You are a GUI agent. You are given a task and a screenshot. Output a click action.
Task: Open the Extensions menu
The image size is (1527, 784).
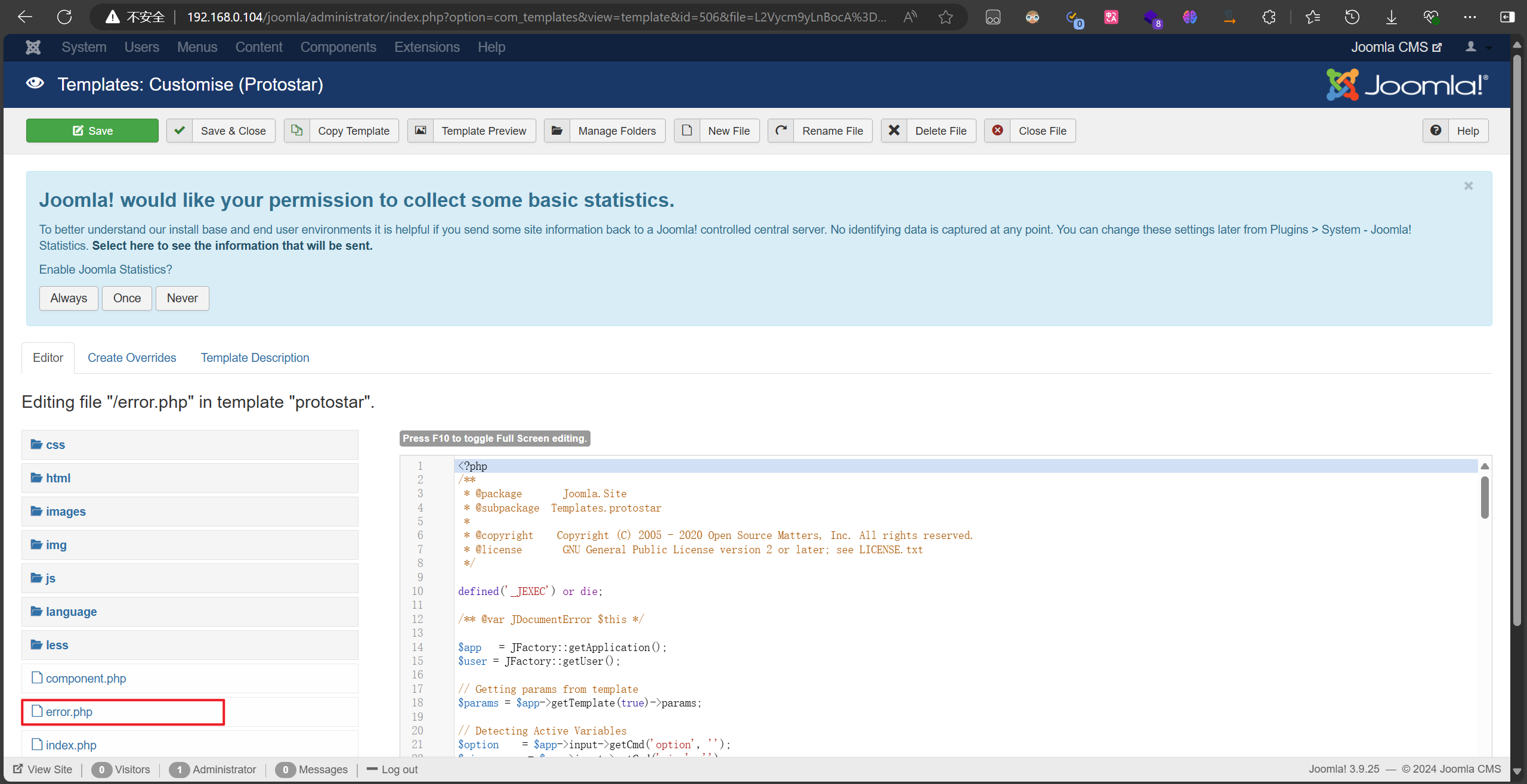[x=427, y=47]
